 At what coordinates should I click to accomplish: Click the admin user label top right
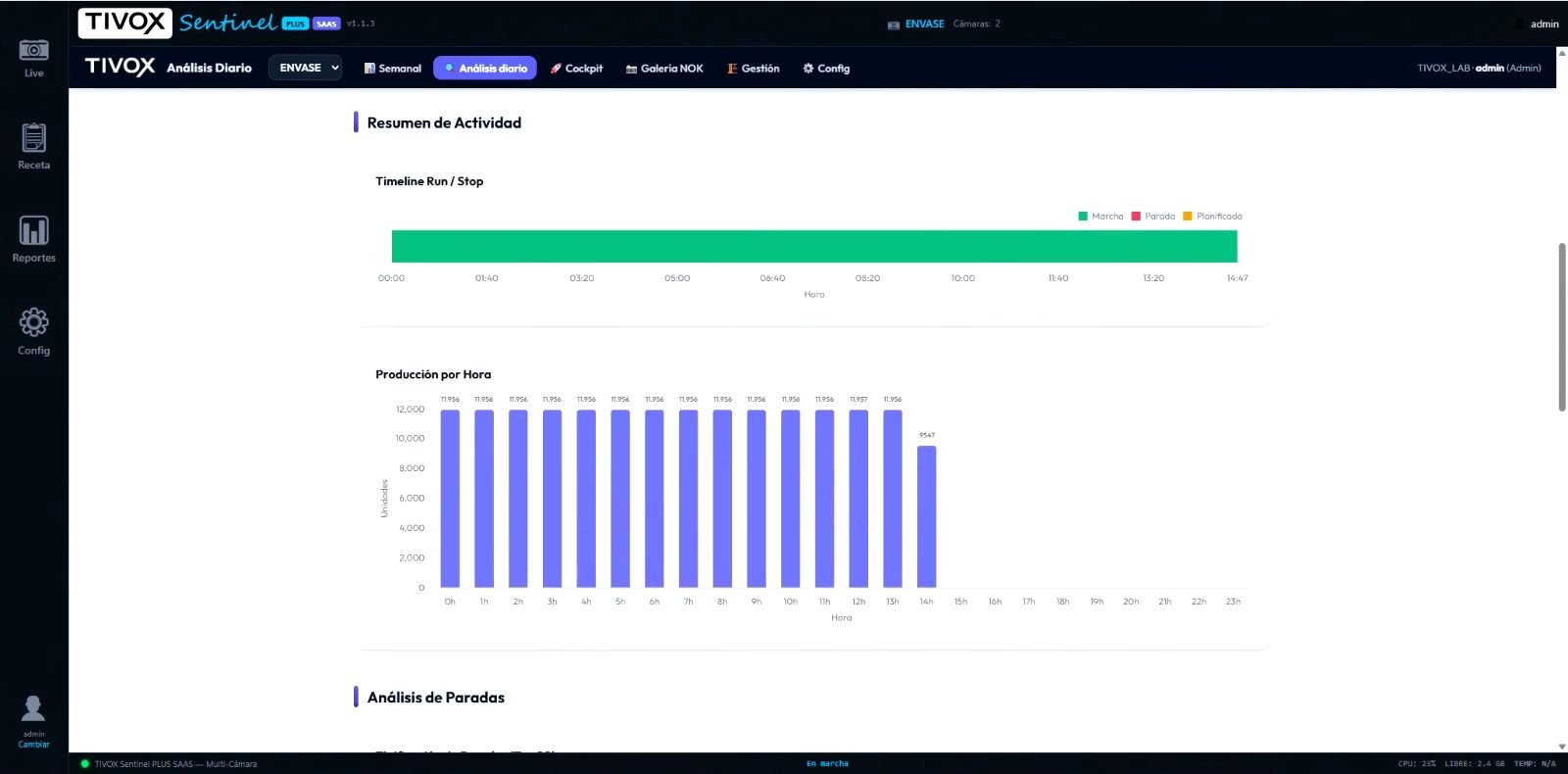tap(1543, 24)
